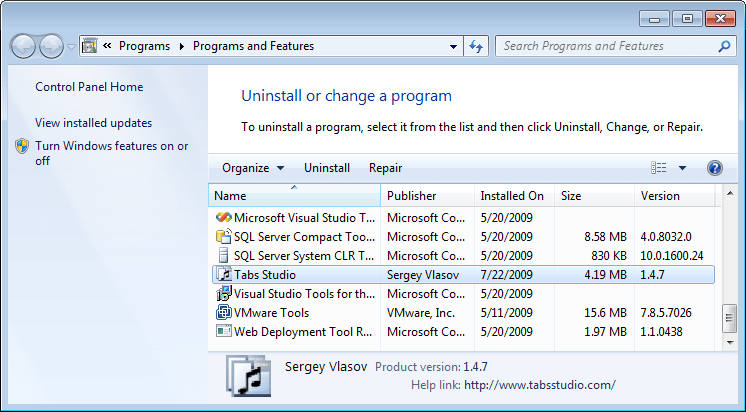Close the Programs and Features window
Screen dimensions: 746x412
click(x=720, y=19)
